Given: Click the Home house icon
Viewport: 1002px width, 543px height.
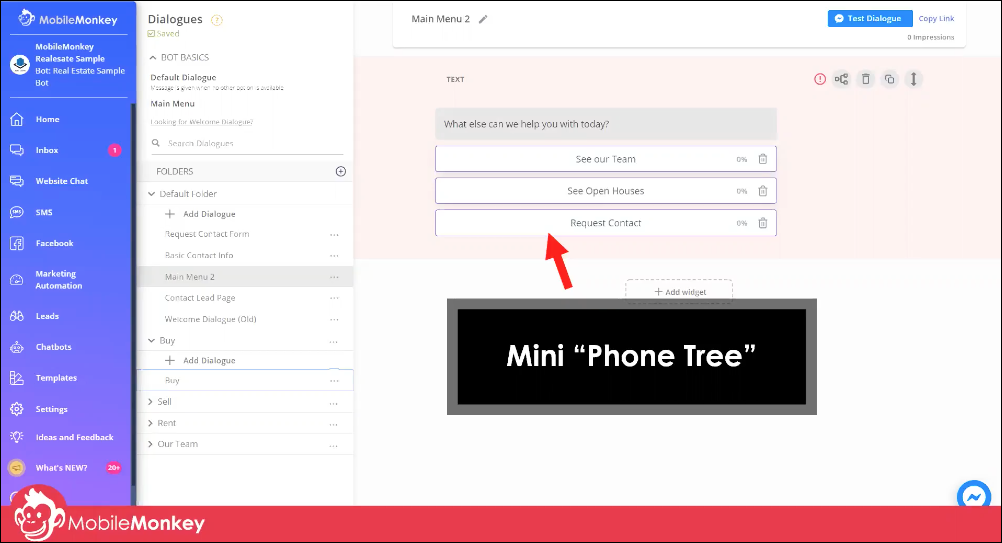Looking at the screenshot, I should click(x=17, y=119).
